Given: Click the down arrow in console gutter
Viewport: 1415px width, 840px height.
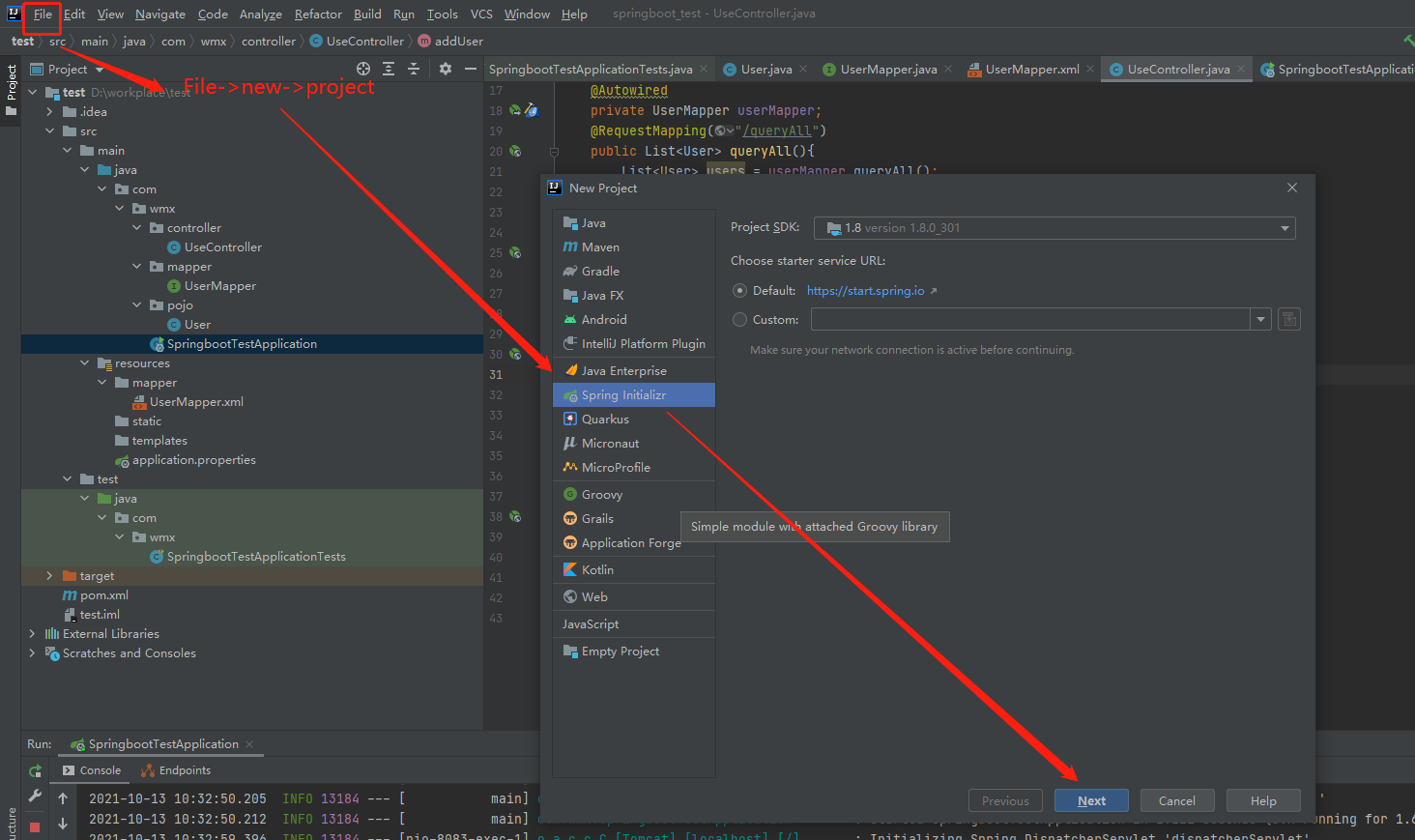Looking at the screenshot, I should tap(63, 824).
